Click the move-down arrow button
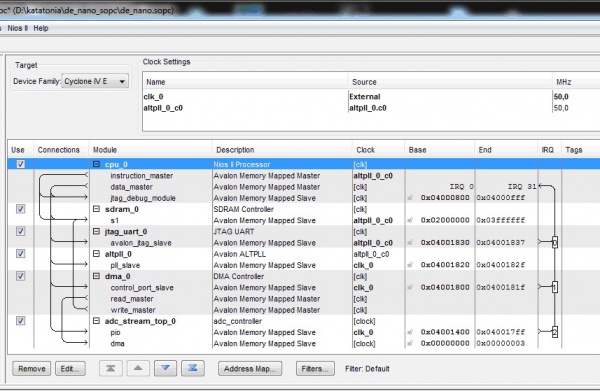Viewport: 600px width, 391px height. pyautogui.click(x=165, y=368)
